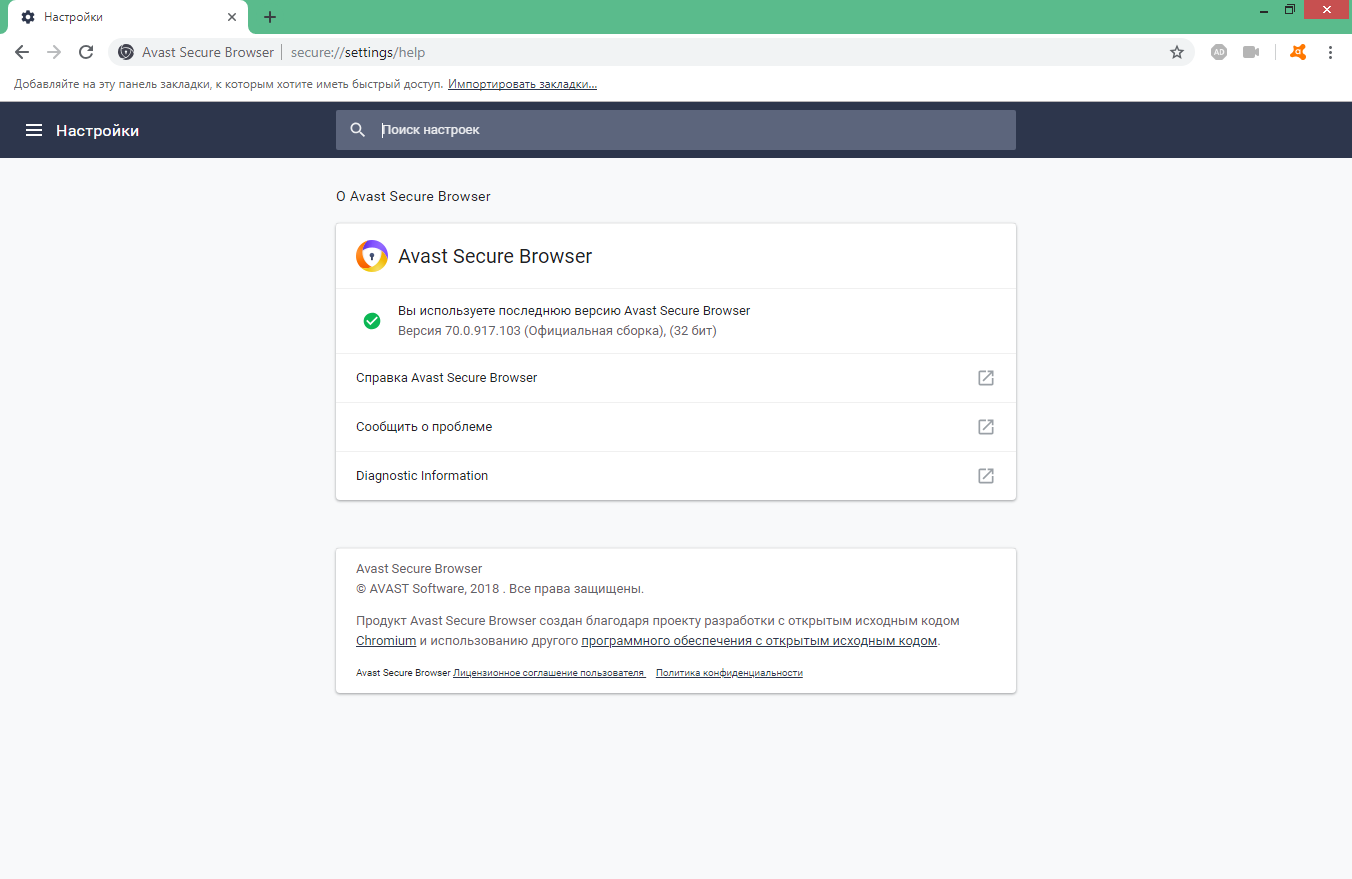This screenshot has width=1352, height=879.
Task: Go back to the previous page
Action: tap(22, 52)
